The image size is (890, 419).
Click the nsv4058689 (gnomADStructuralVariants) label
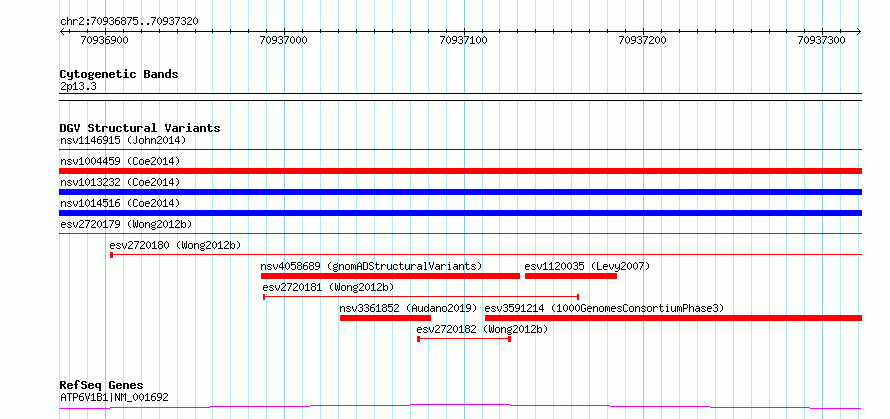[371, 266]
